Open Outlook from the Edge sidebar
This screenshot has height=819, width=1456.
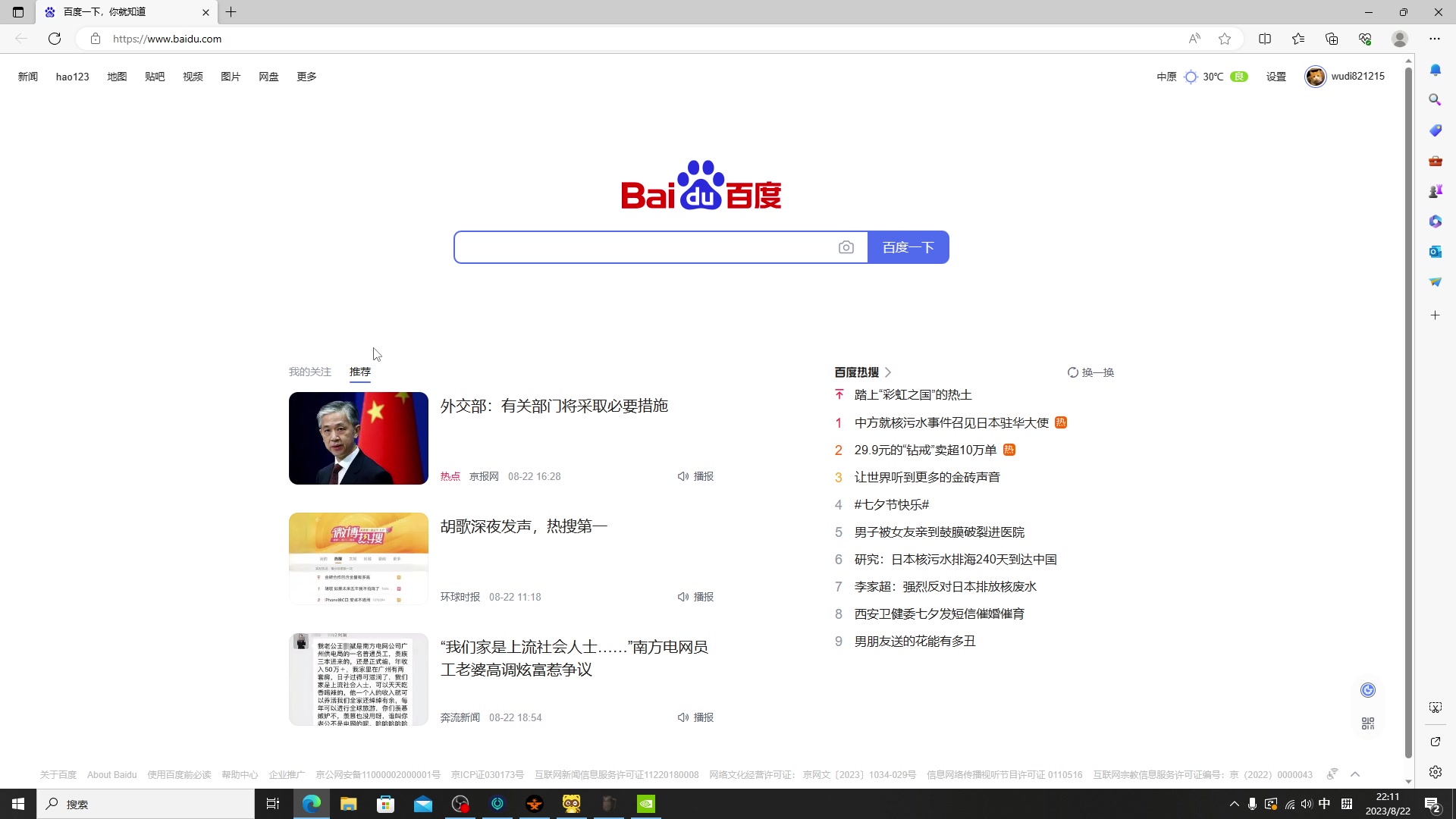pos(1435,252)
